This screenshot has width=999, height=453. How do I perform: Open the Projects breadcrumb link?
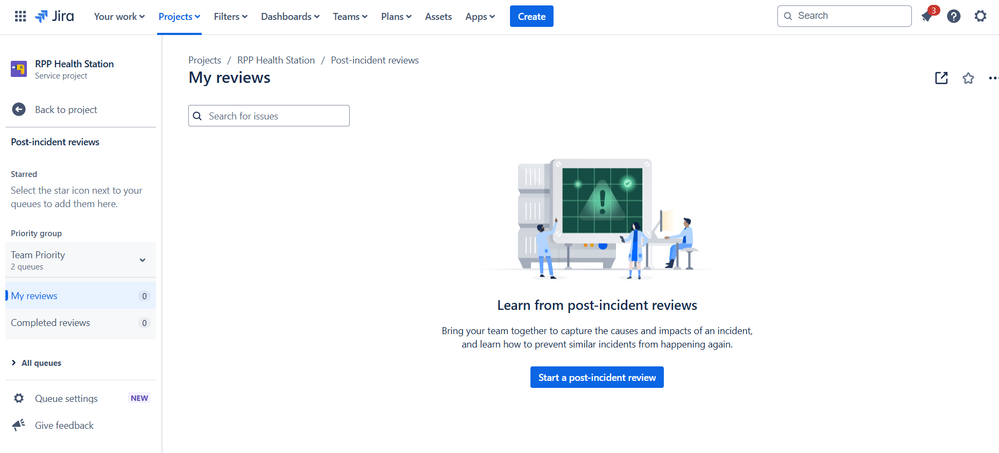point(205,61)
